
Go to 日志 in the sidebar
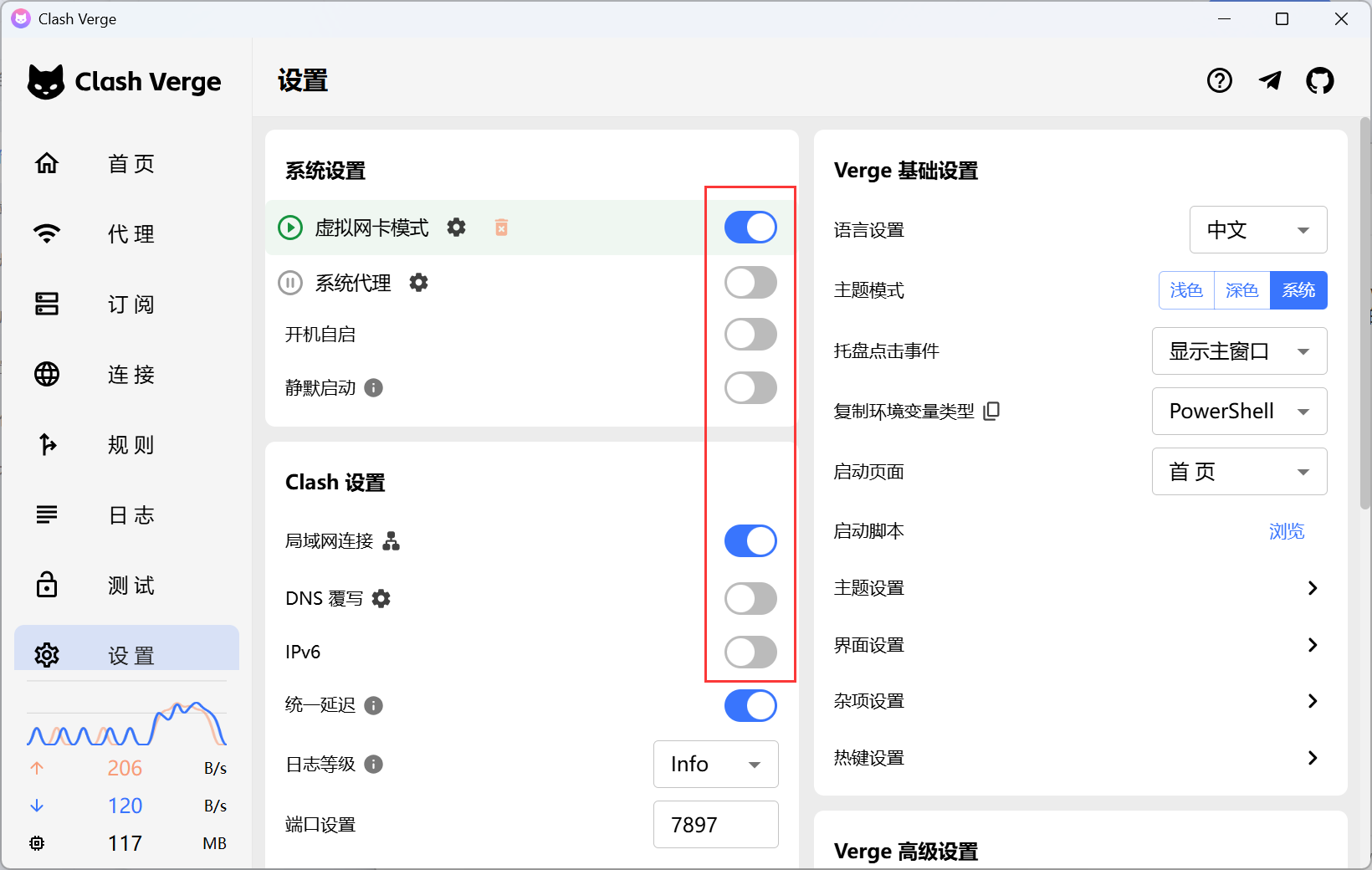tap(126, 514)
